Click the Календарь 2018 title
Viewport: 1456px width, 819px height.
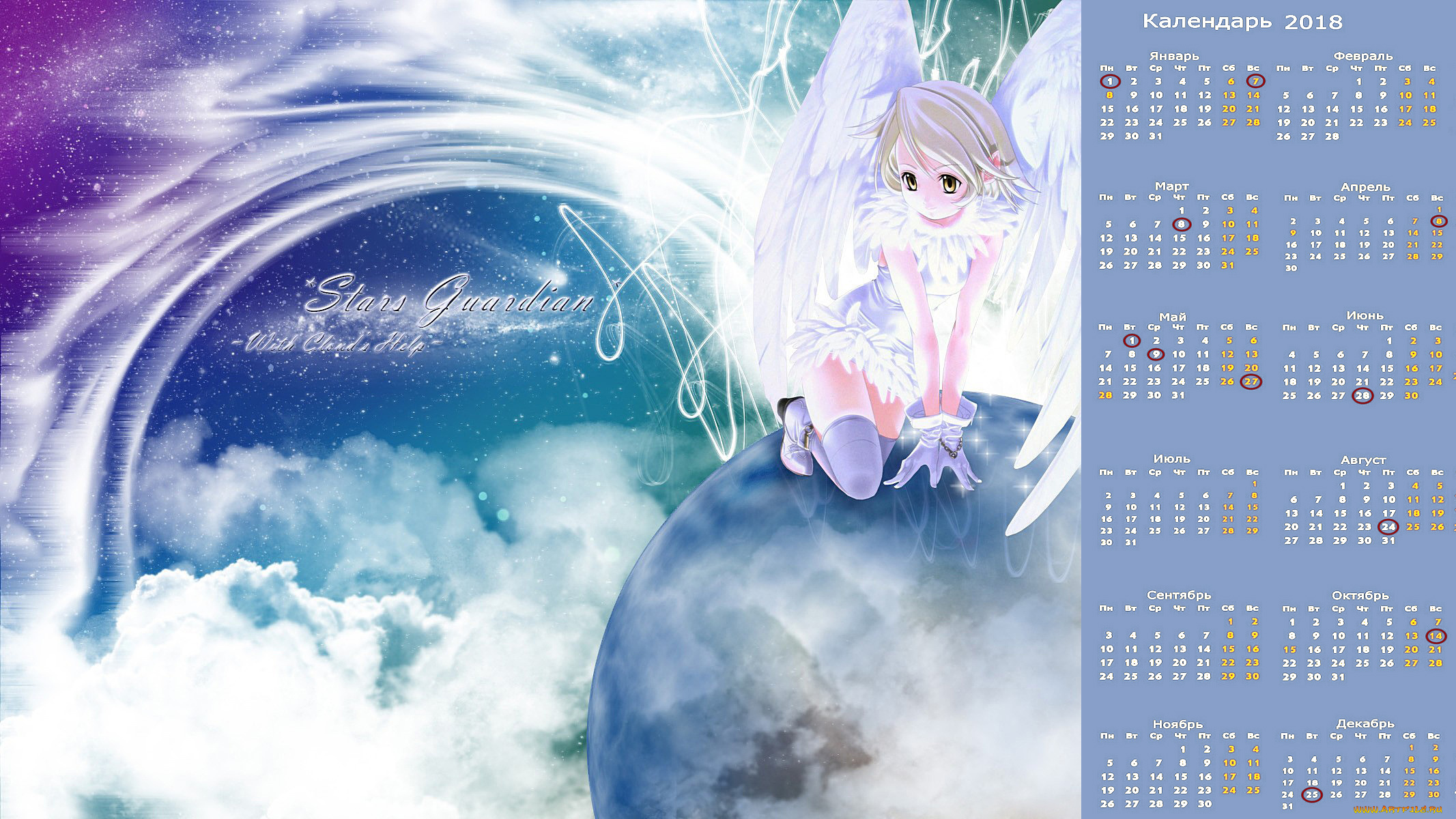point(1242,22)
